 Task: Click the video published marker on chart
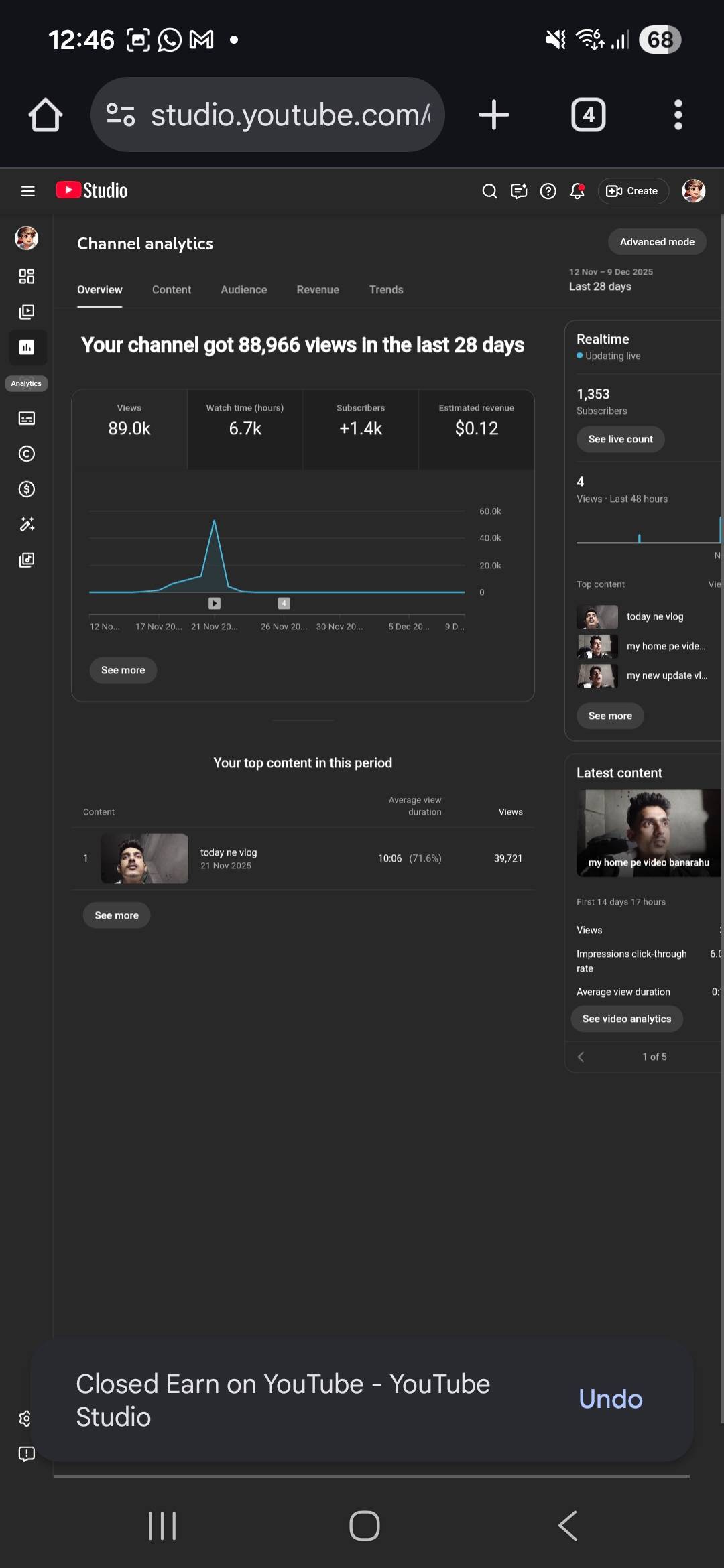coord(215,603)
